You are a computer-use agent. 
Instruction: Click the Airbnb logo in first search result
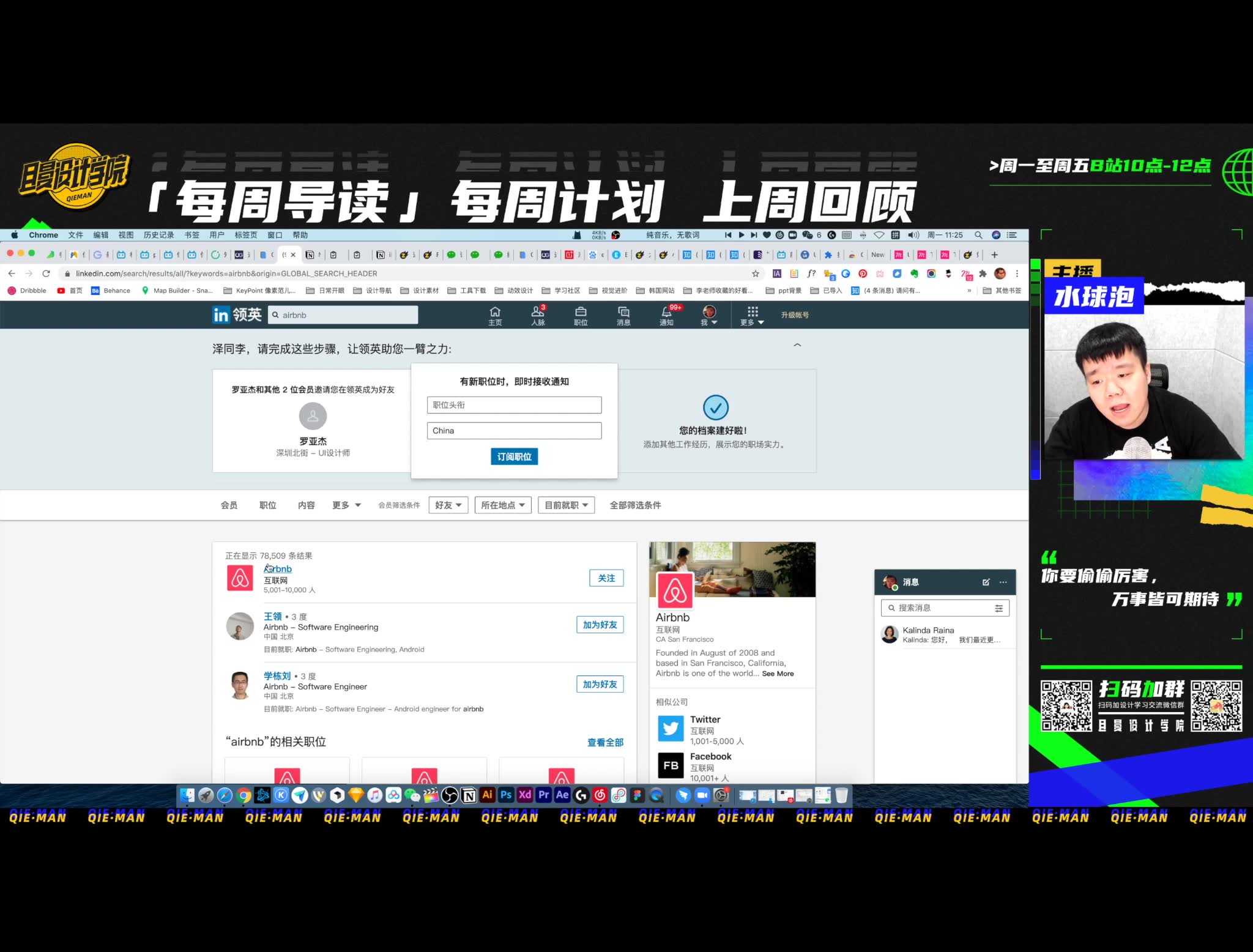[240, 578]
